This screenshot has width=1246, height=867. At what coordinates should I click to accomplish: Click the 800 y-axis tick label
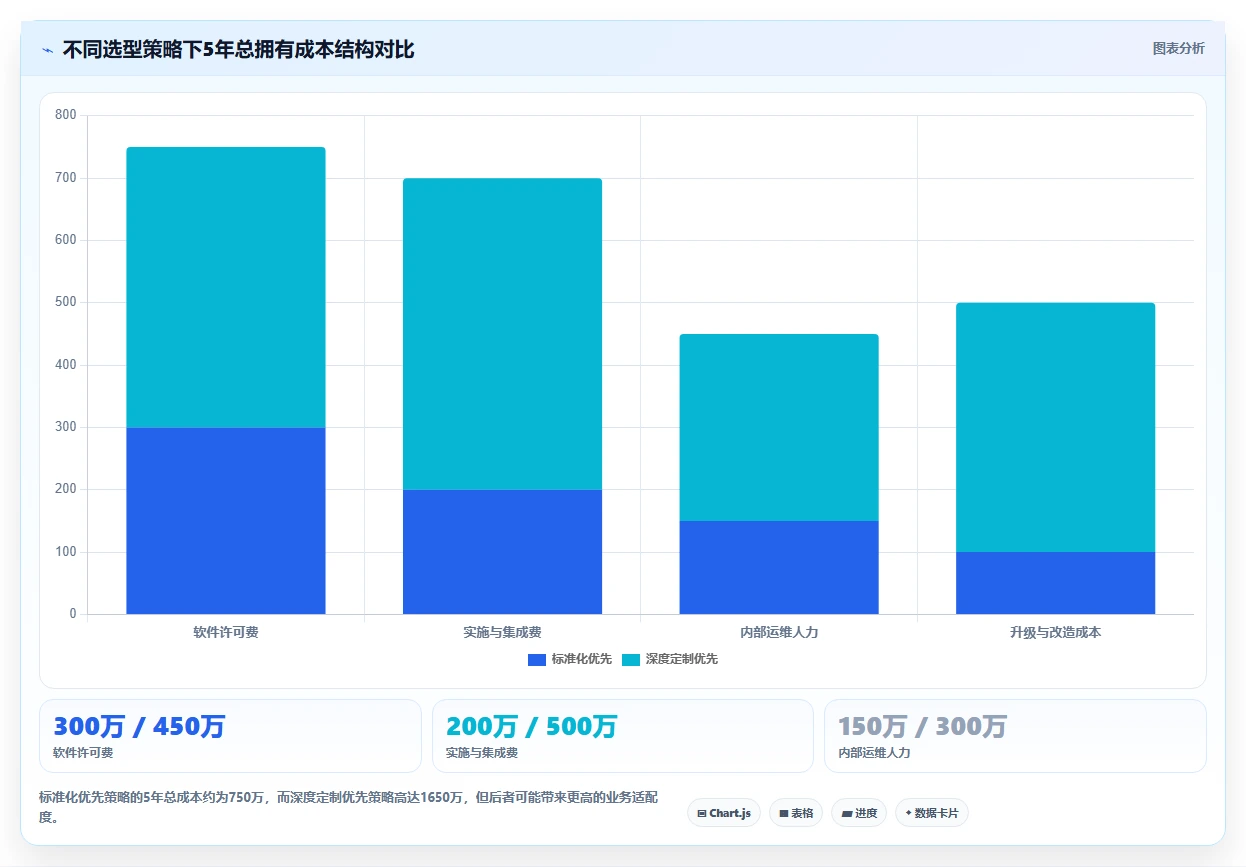coord(66,115)
